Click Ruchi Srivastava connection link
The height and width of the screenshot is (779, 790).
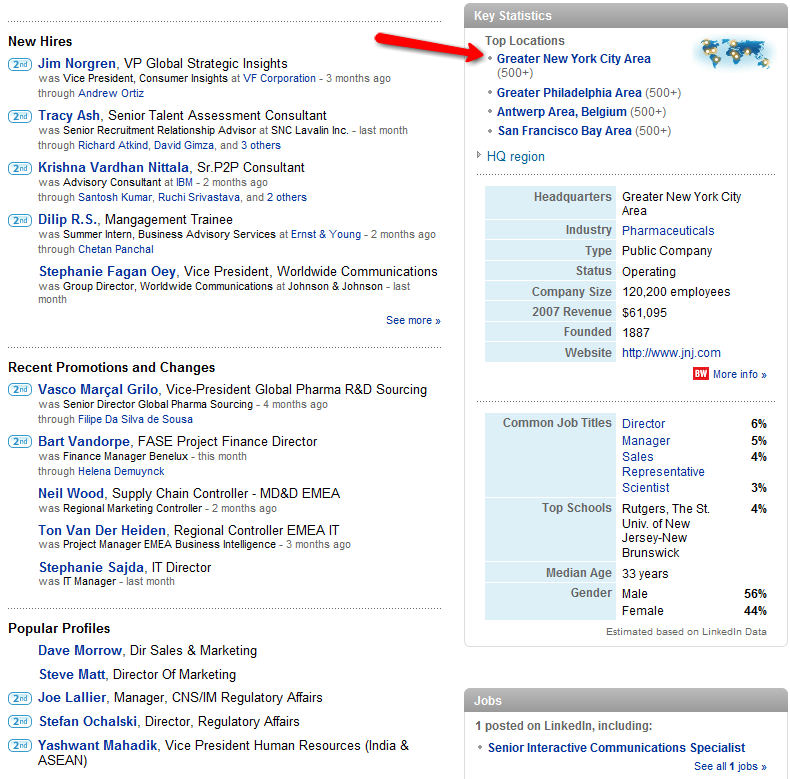(199, 197)
